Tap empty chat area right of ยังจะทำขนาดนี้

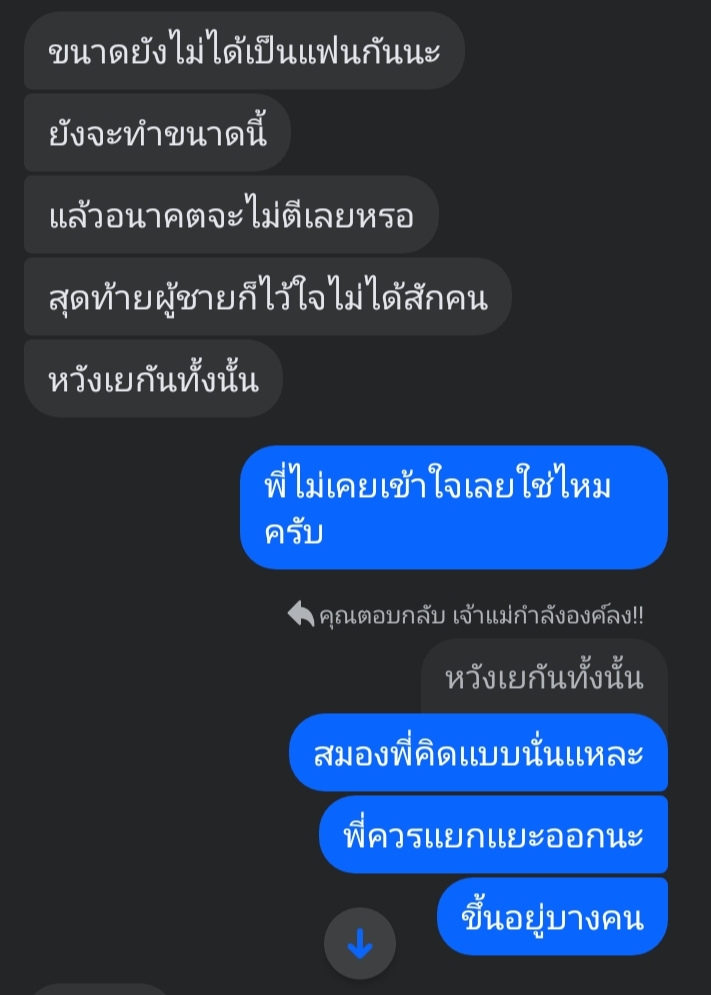coord(495,133)
